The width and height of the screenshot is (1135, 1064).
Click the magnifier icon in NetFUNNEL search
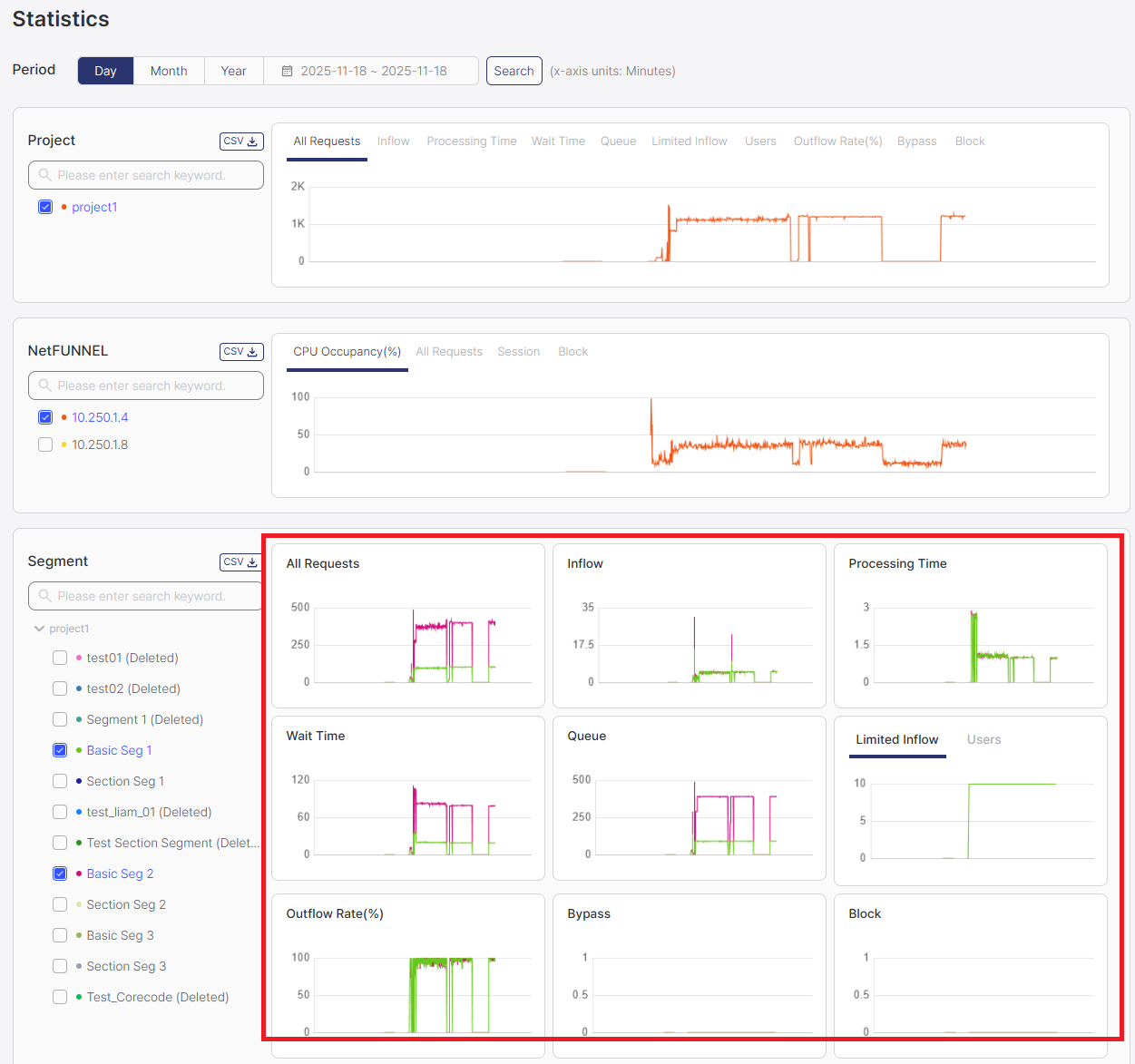pyautogui.click(x=44, y=386)
